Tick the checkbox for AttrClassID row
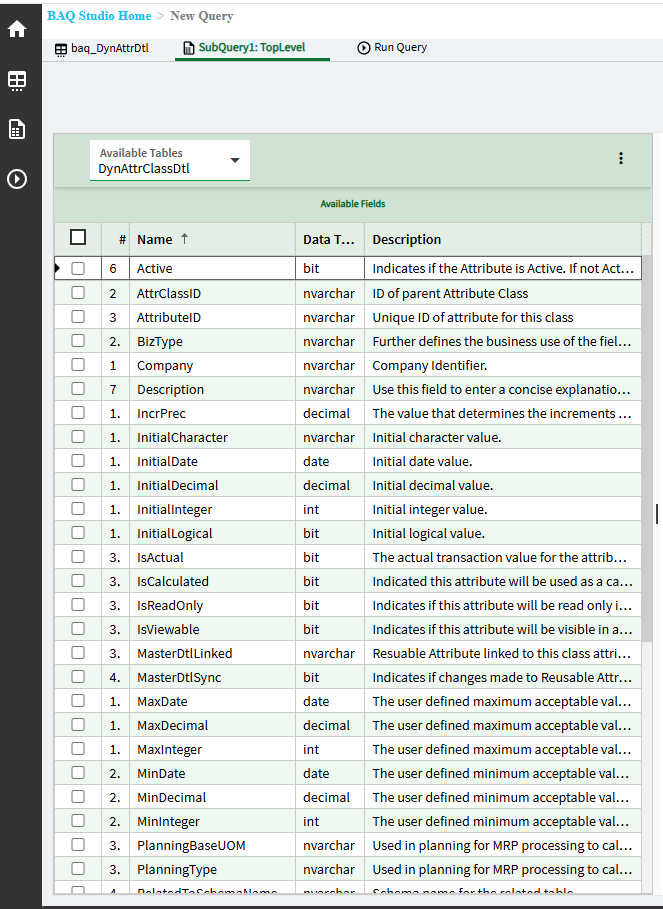663x909 pixels. [78, 293]
